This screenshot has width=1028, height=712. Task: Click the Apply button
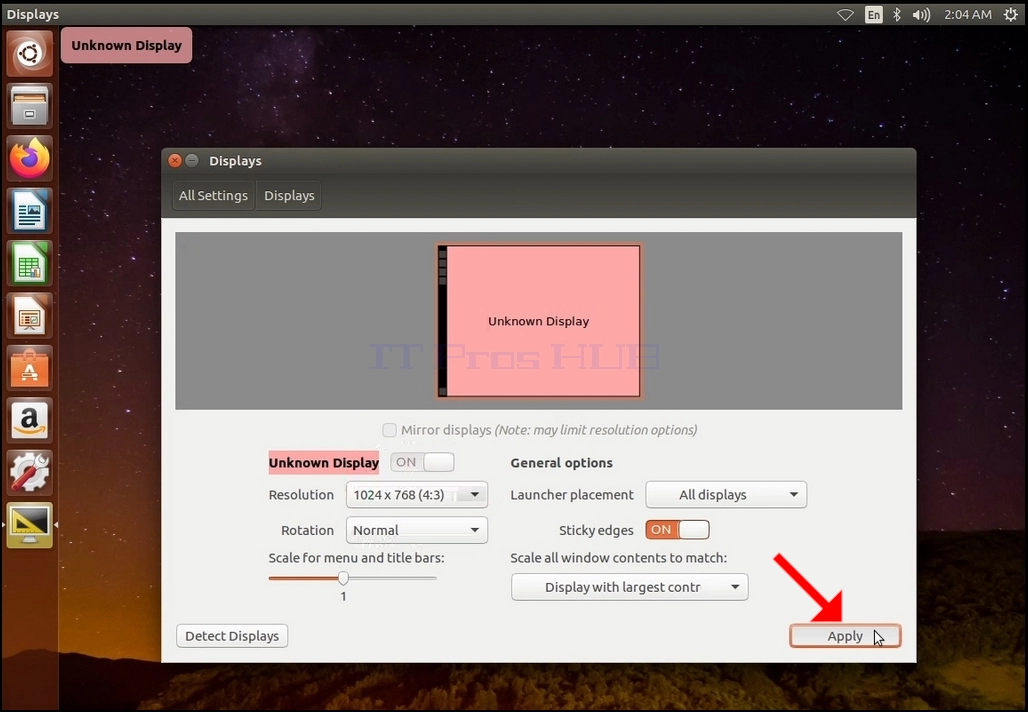pos(845,636)
